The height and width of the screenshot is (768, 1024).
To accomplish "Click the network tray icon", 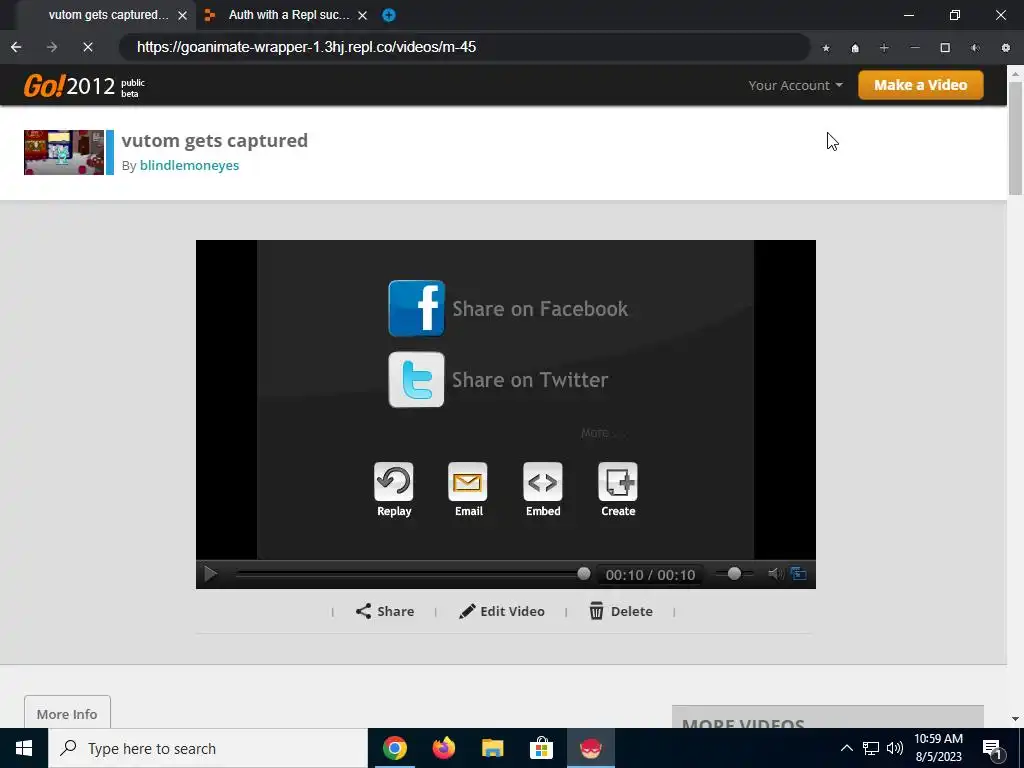I will 871,748.
